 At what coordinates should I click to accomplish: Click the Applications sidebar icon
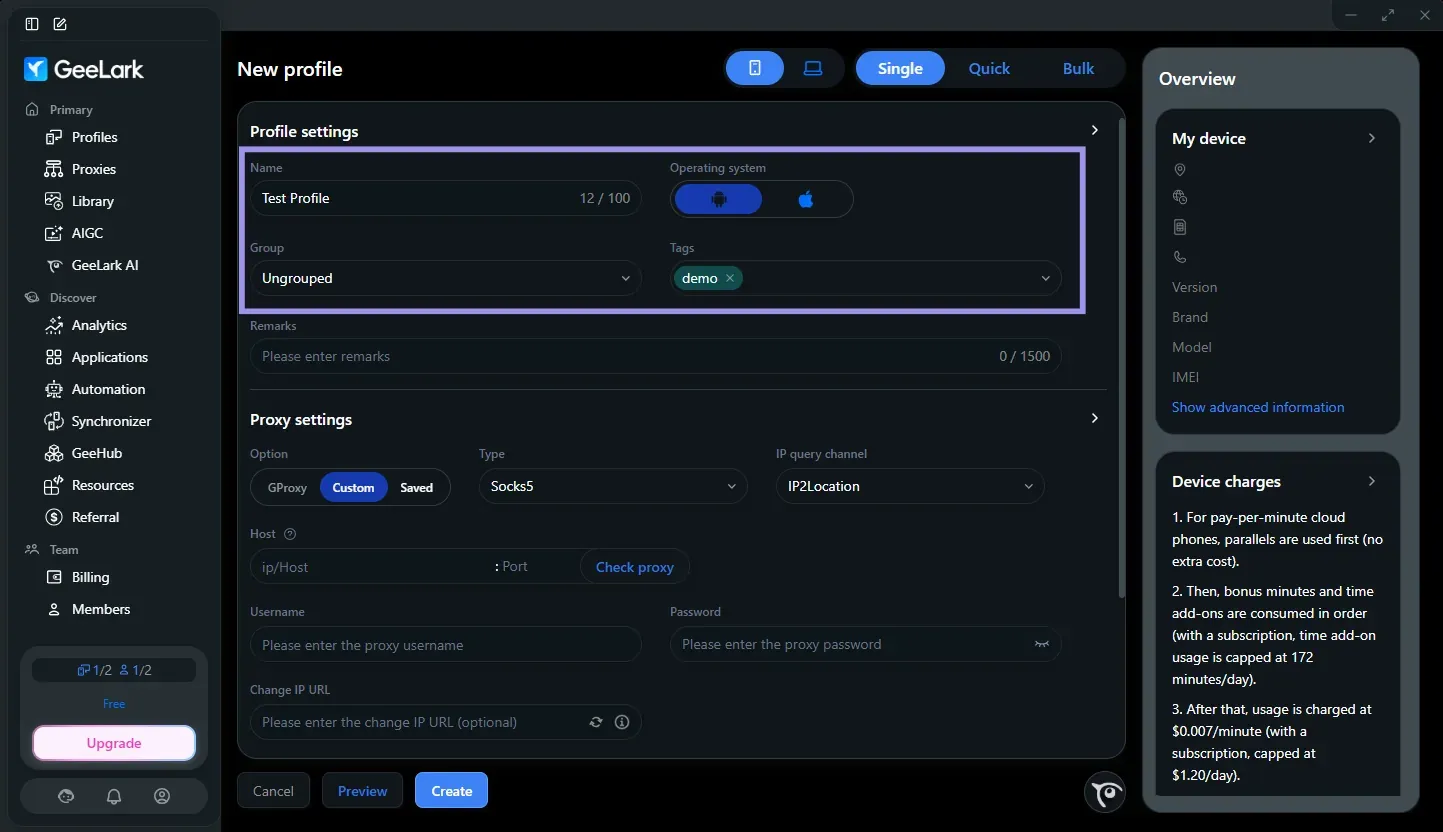pos(54,357)
